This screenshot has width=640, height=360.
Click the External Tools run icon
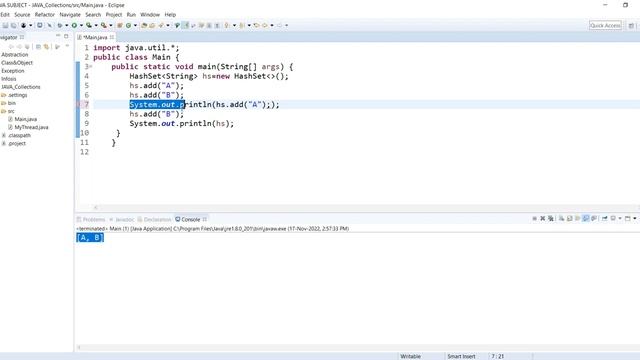[x=104, y=25]
